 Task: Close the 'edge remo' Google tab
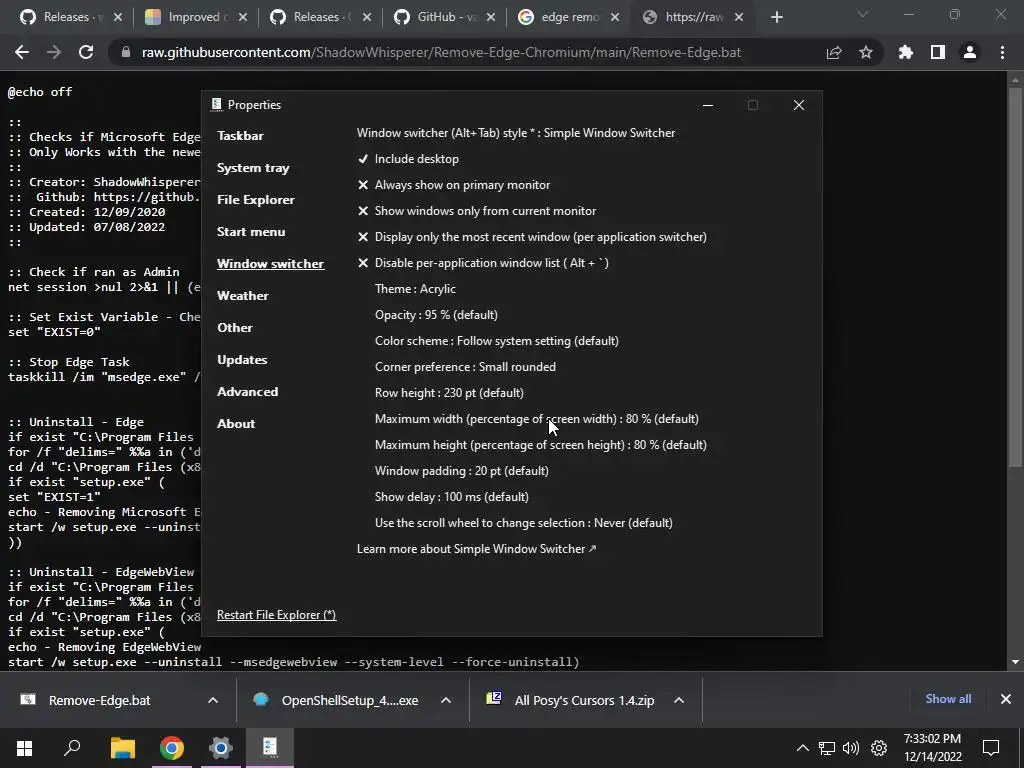[x=615, y=17]
